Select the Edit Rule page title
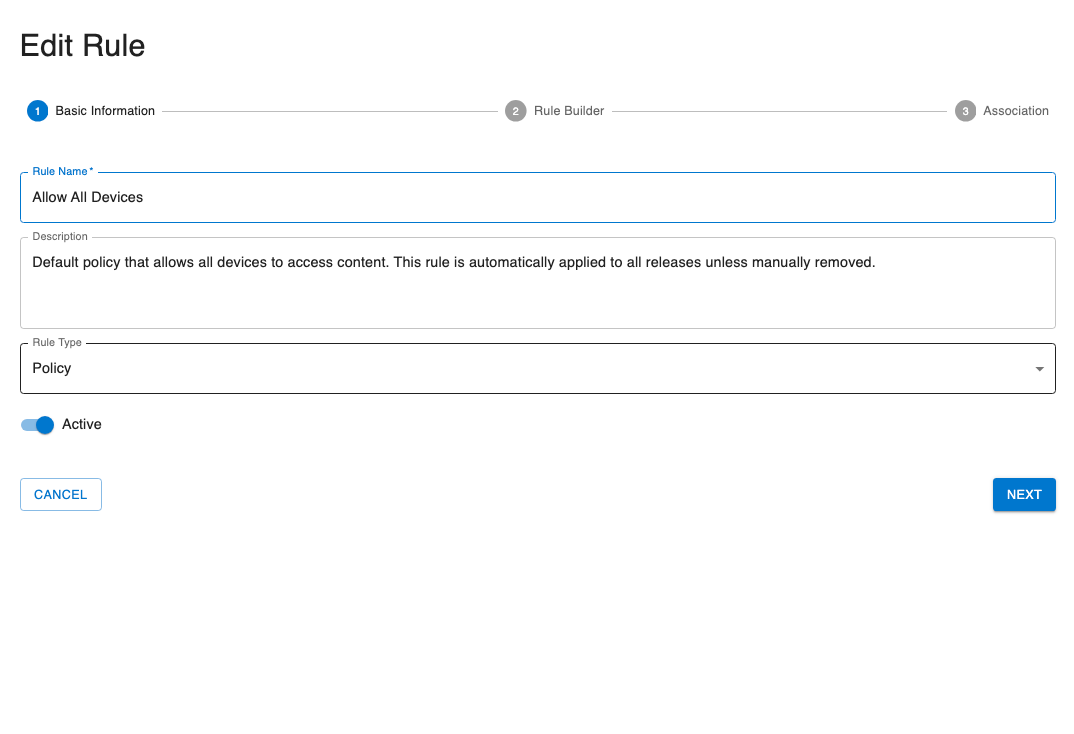Viewport: 1074px width, 734px height. [82, 45]
